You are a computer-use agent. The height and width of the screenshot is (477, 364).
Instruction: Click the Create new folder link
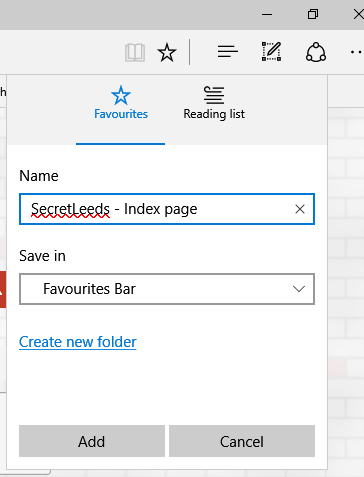click(78, 342)
